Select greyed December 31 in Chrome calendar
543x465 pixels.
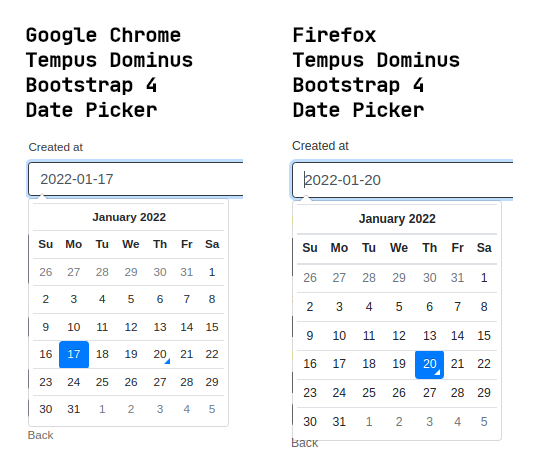187,272
